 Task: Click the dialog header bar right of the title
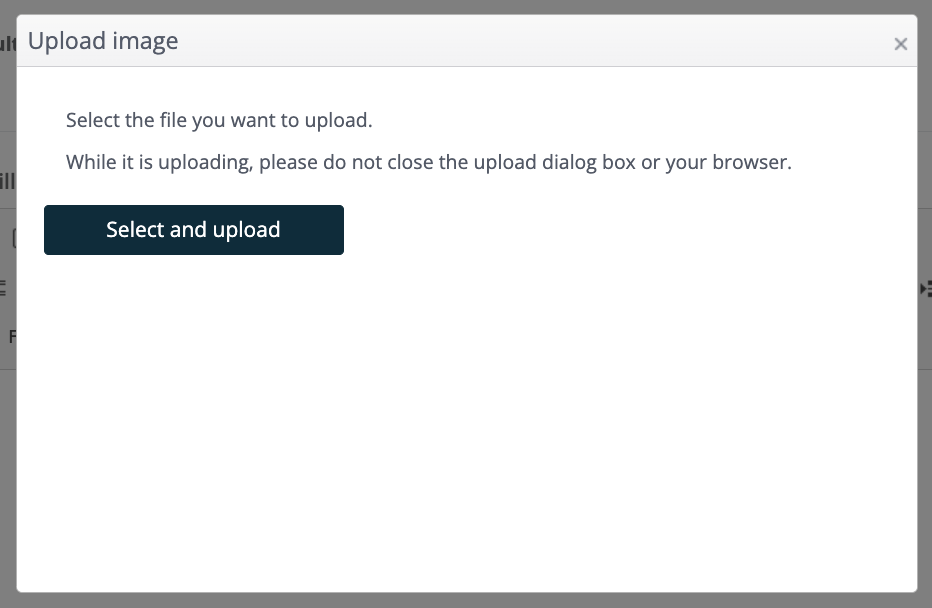click(535, 41)
